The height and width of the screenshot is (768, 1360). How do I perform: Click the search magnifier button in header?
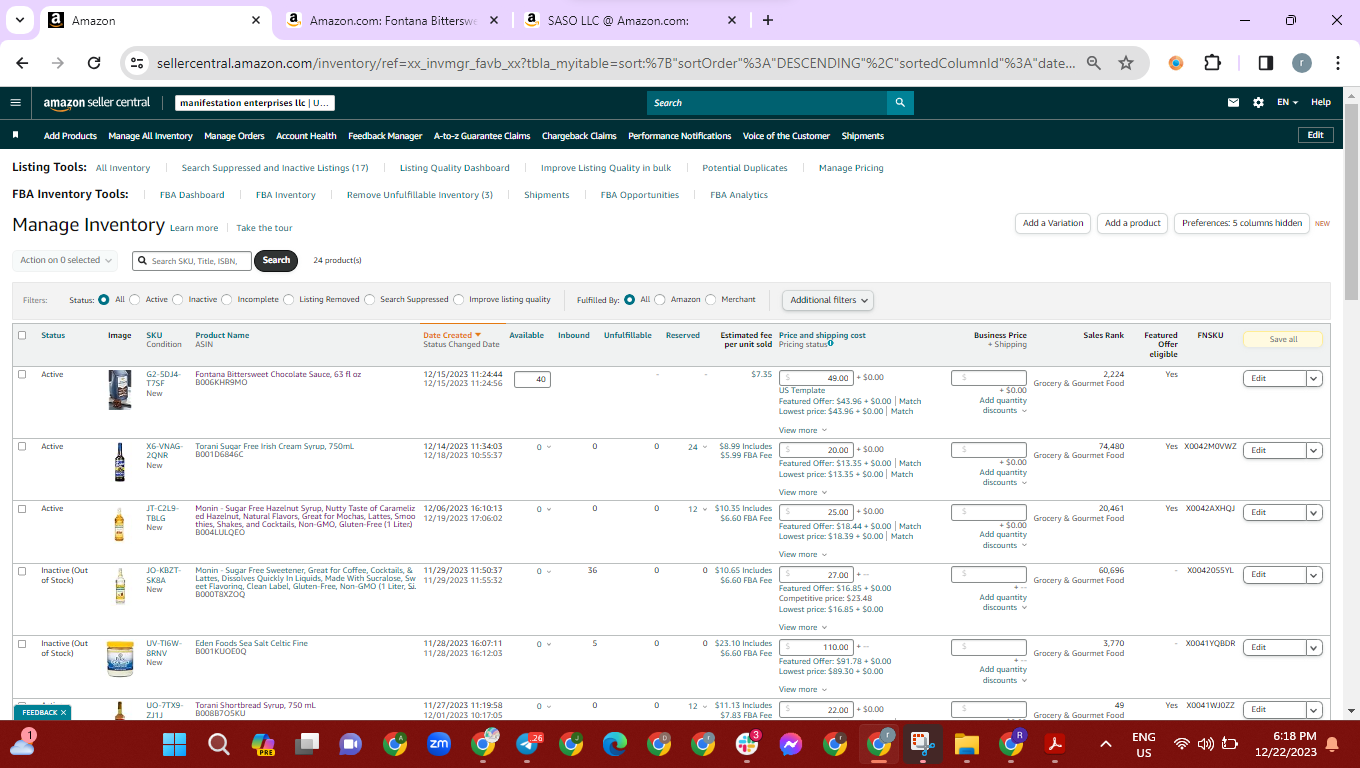click(900, 102)
